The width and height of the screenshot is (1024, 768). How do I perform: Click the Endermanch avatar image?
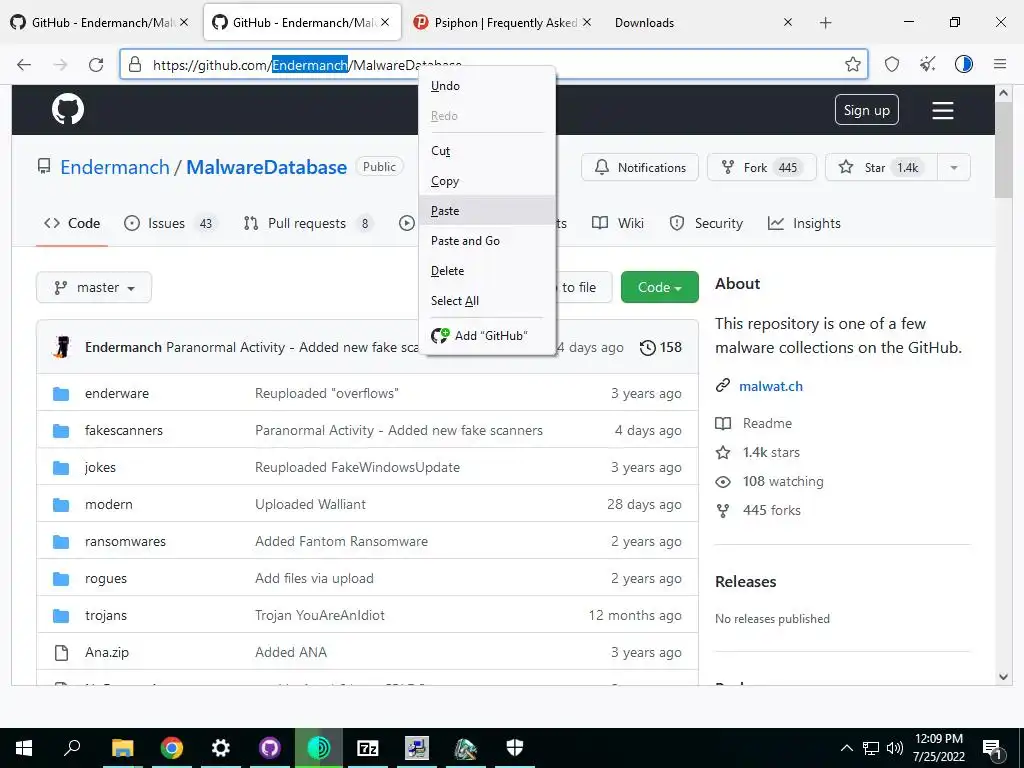62,347
